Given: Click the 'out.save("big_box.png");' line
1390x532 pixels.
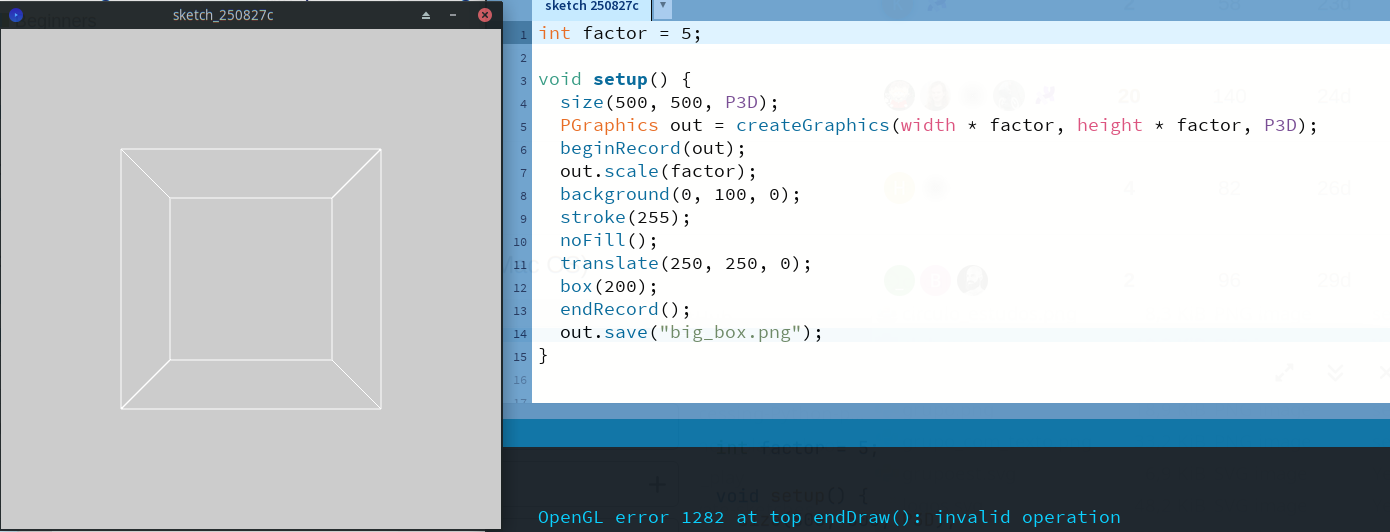Looking at the screenshot, I should tap(691, 332).
